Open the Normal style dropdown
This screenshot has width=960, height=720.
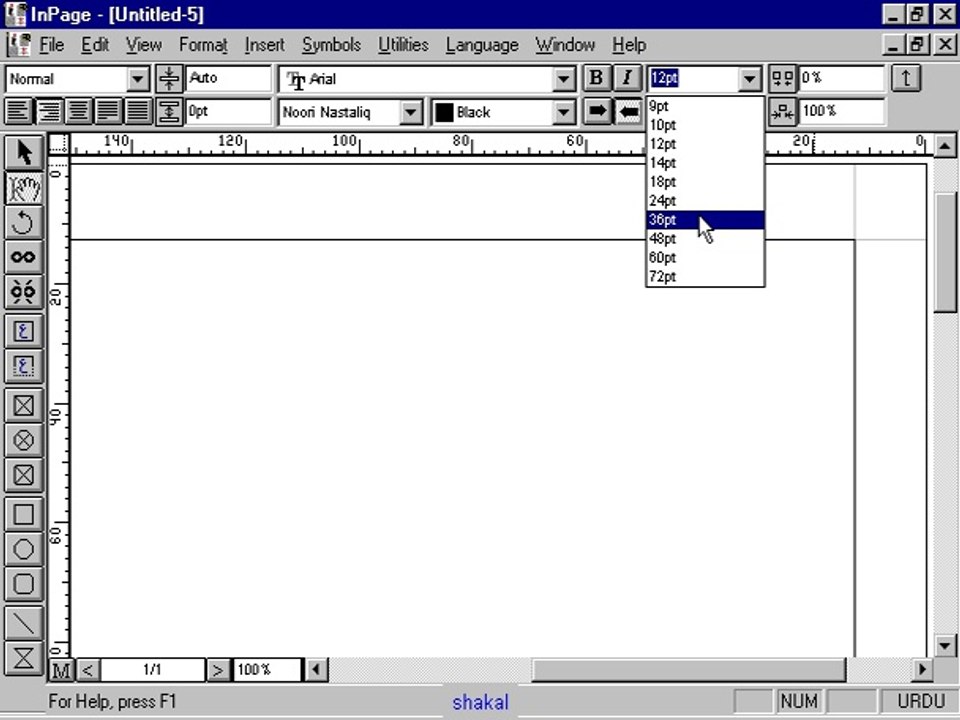(x=138, y=79)
